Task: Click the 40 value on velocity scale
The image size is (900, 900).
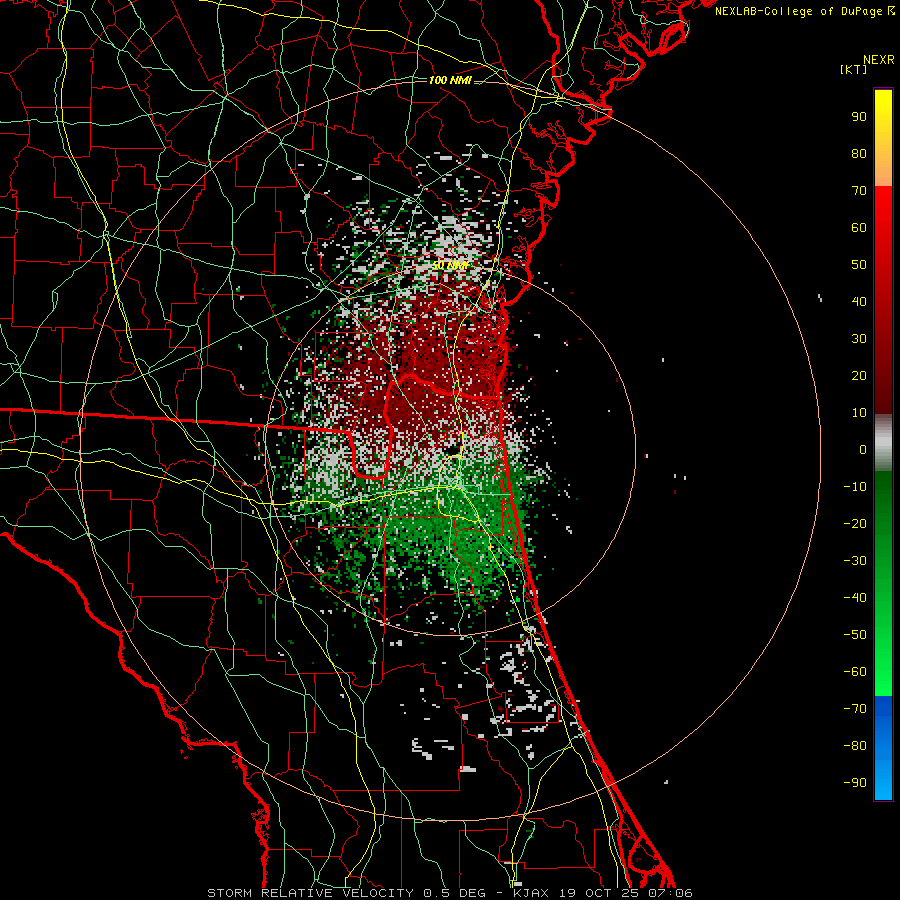Action: (859, 302)
